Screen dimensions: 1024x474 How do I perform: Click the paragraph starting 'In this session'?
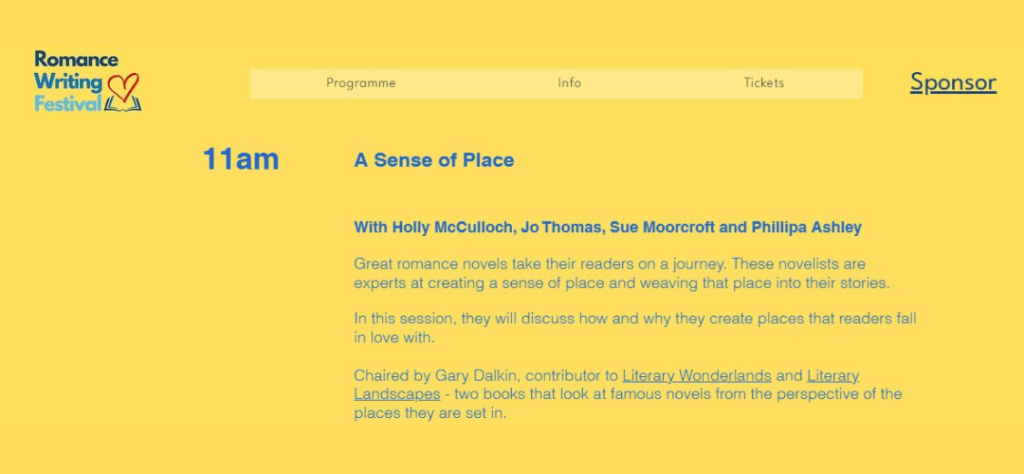[634, 328]
